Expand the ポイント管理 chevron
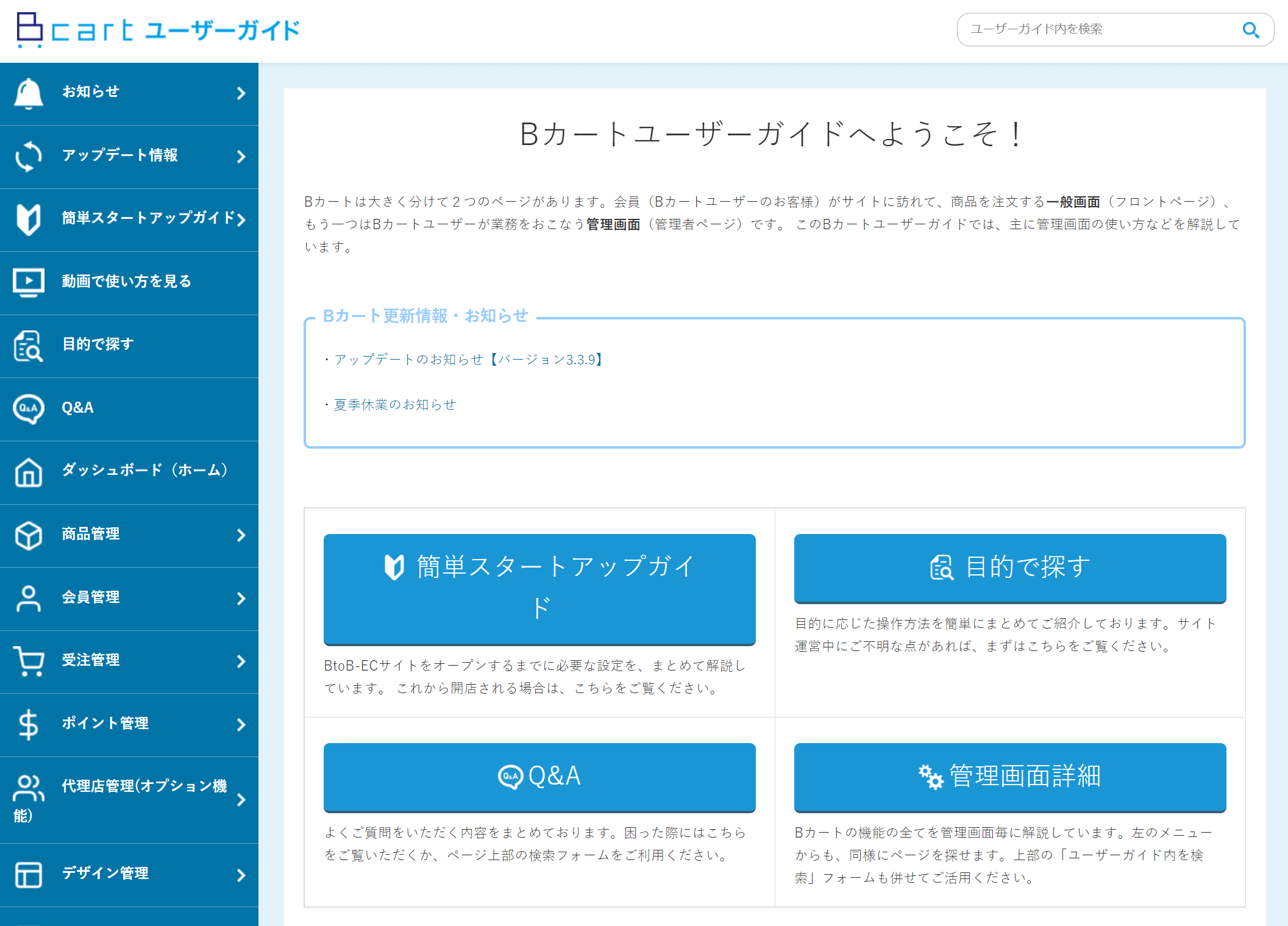Viewport: 1288px width, 926px height. click(241, 725)
